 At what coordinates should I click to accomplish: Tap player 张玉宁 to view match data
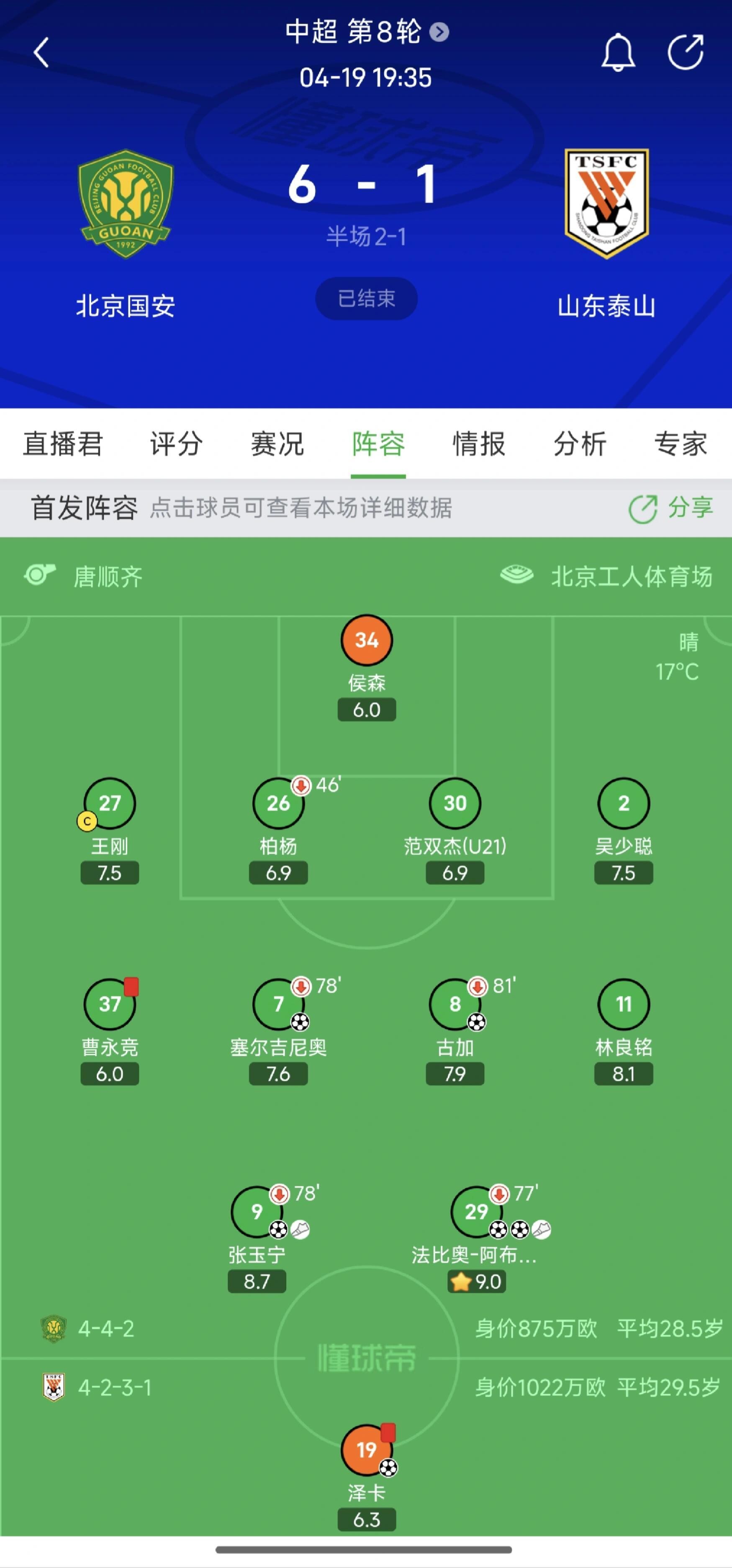click(256, 1214)
